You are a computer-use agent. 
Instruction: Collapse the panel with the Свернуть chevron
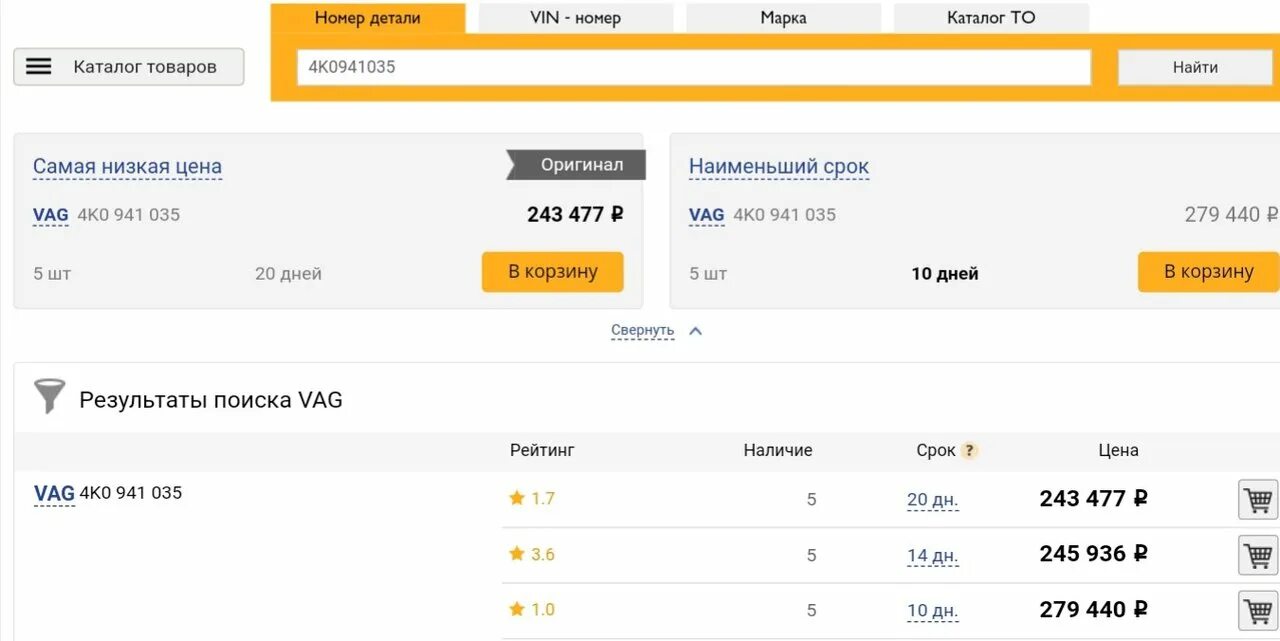696,331
